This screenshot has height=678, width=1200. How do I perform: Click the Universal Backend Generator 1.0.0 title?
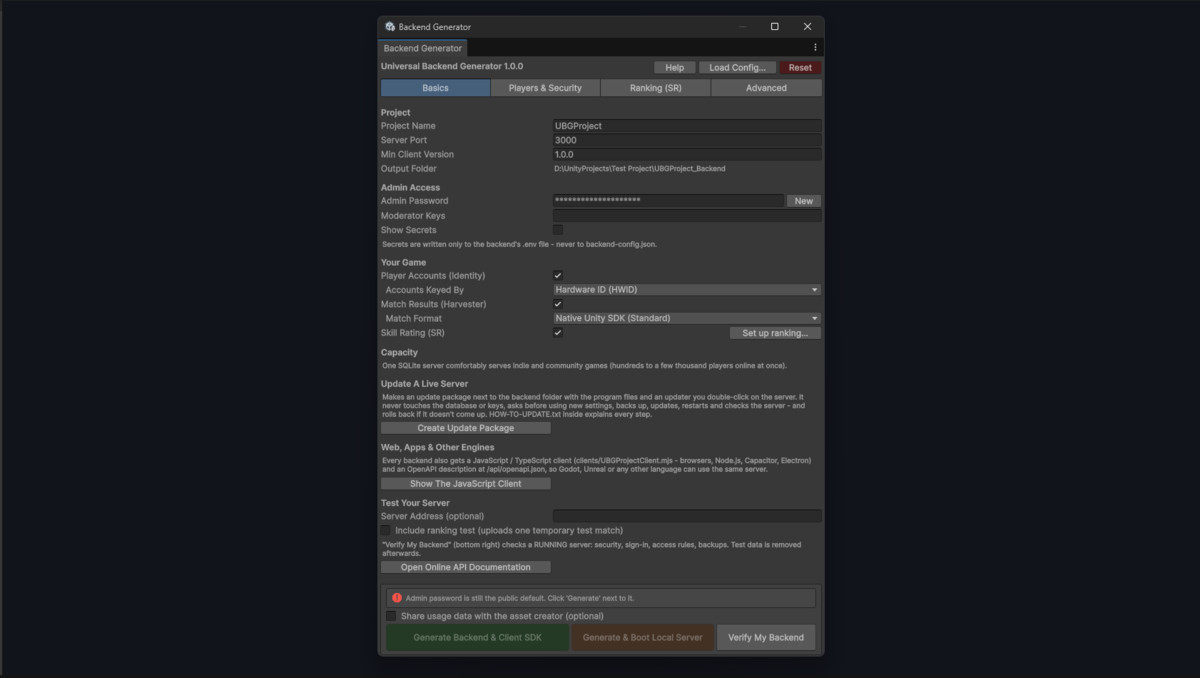click(452, 67)
